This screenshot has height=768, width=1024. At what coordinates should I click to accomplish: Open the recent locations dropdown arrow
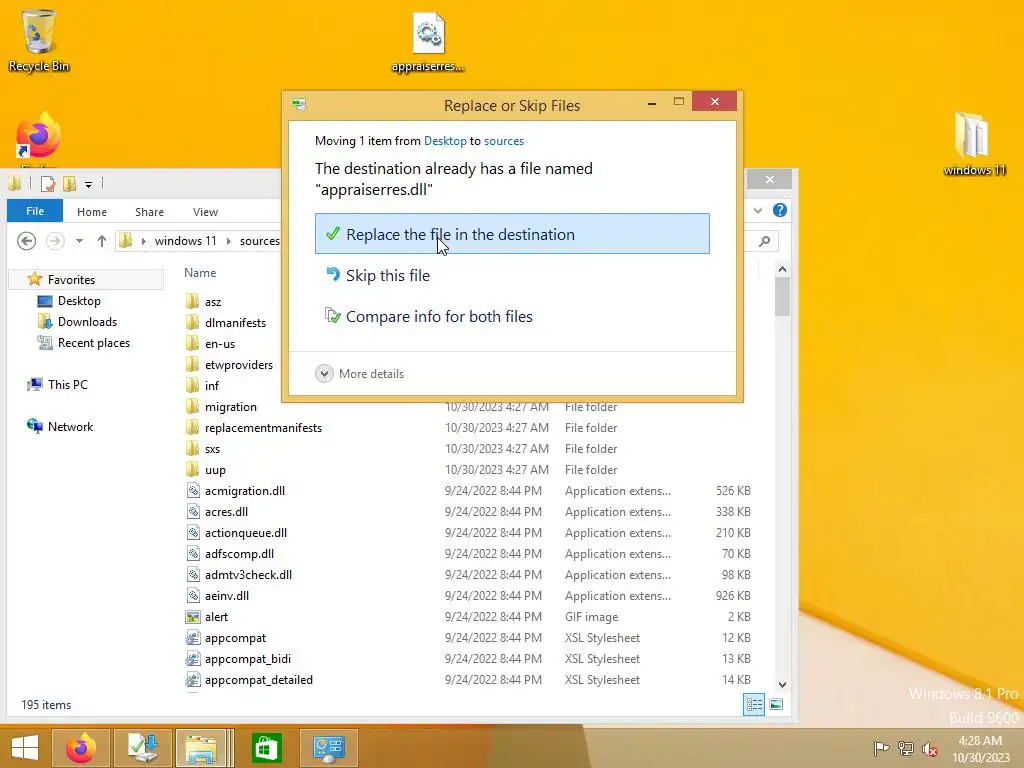coord(79,241)
